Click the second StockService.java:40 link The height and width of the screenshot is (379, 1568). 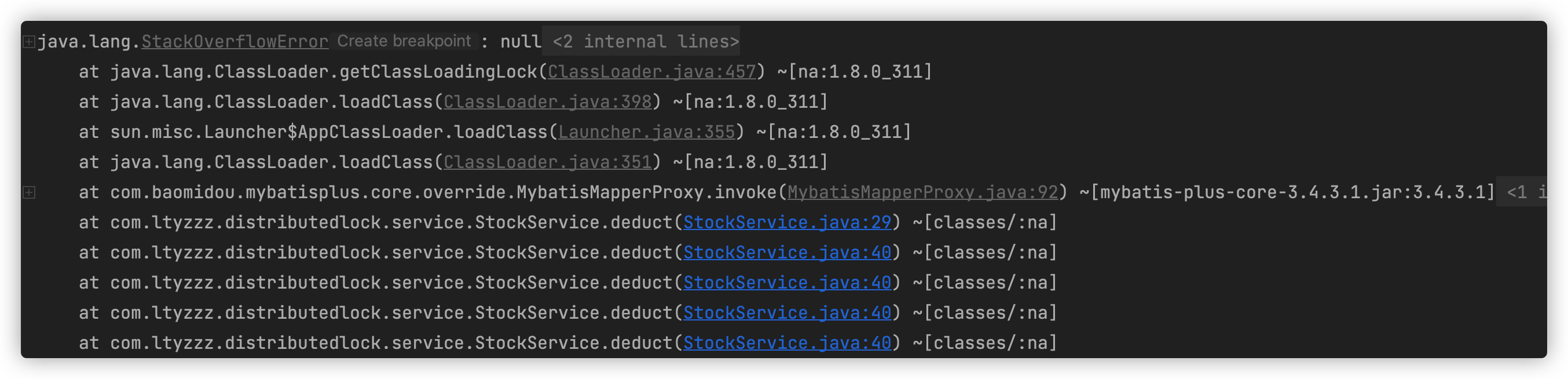786,283
